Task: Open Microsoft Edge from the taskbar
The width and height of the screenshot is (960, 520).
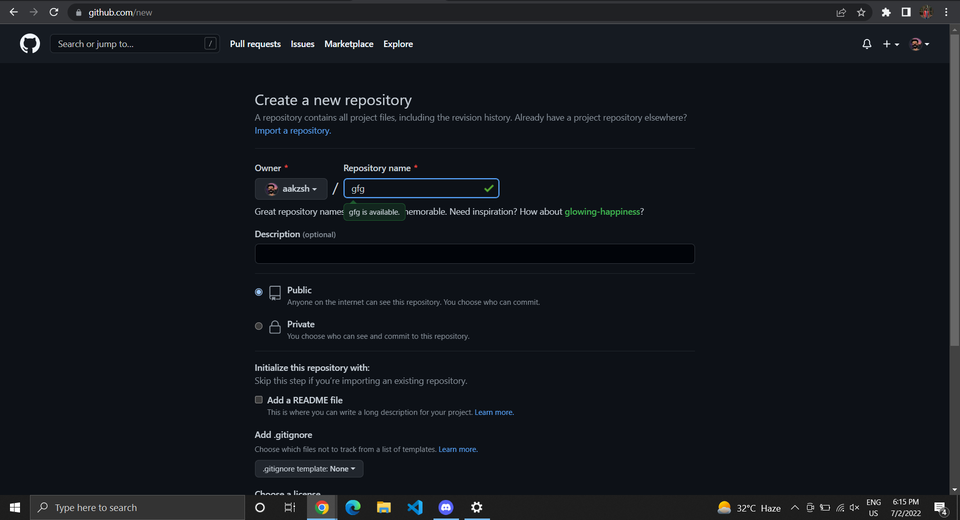Action: click(353, 507)
